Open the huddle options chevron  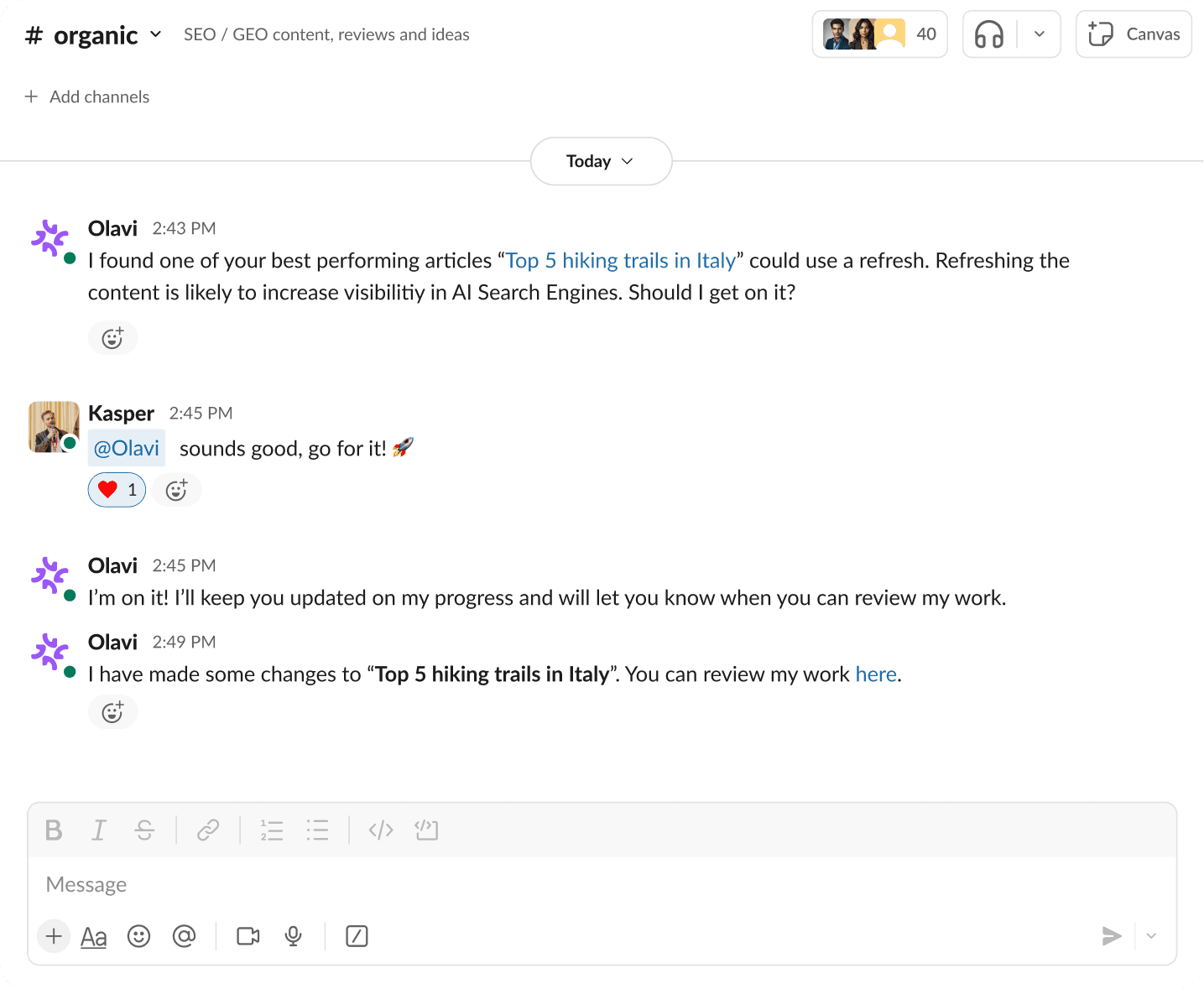coord(1039,34)
